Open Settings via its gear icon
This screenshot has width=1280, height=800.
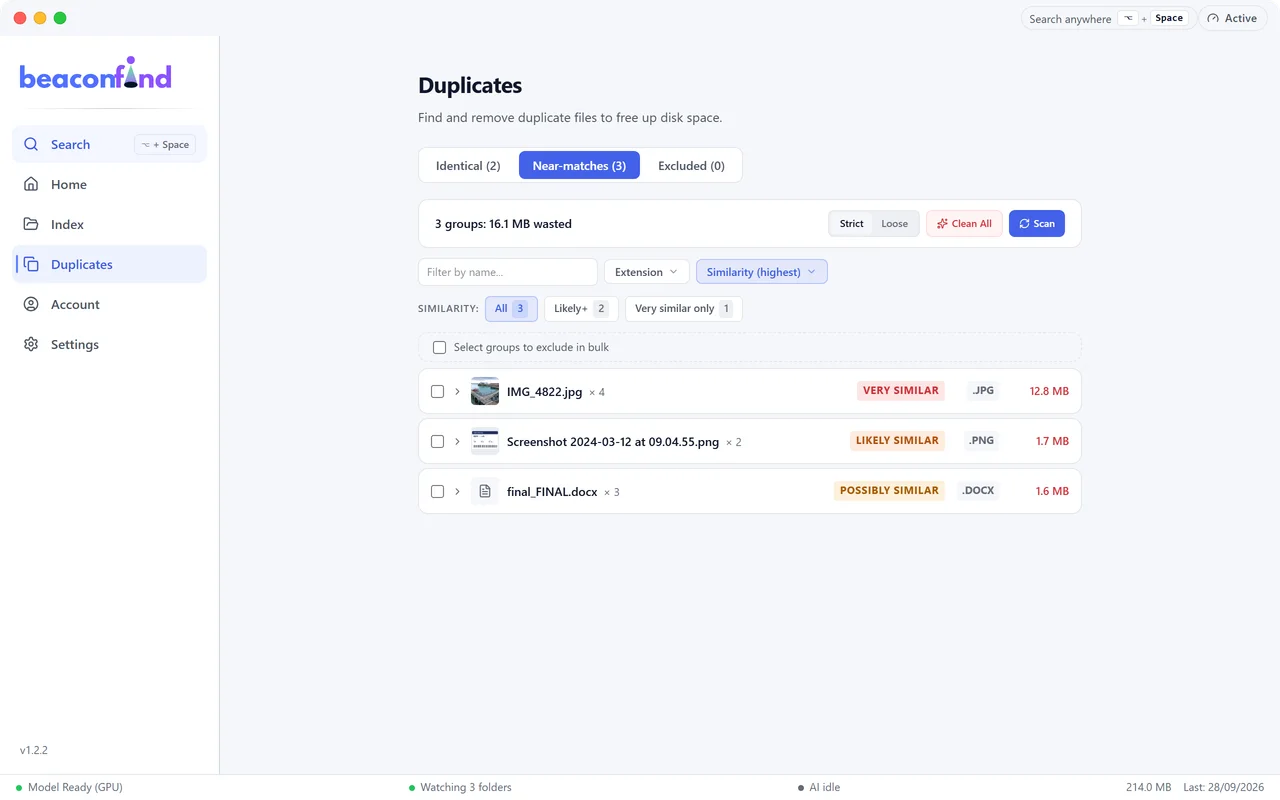point(31,344)
